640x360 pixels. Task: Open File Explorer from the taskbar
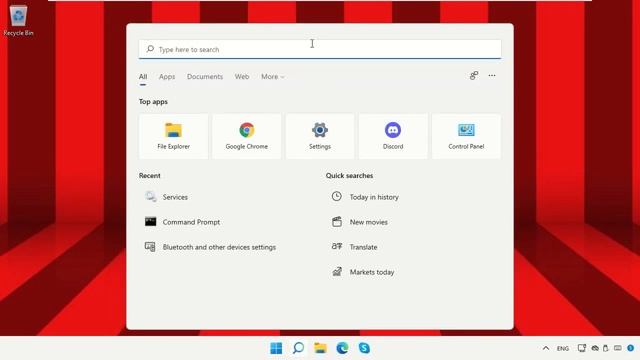320,348
